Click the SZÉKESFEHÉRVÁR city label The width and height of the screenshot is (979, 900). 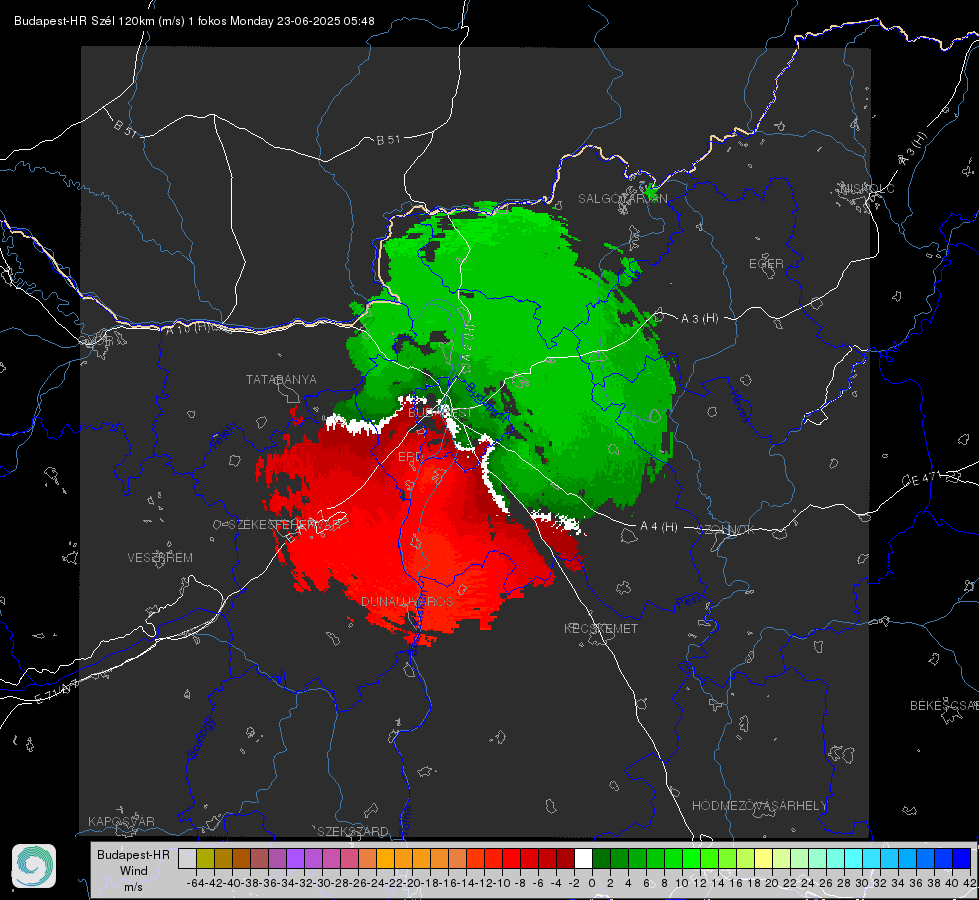pos(285,525)
